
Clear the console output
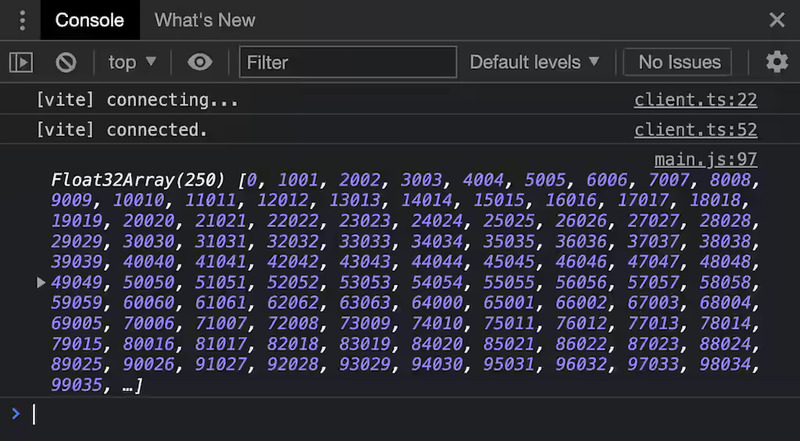click(66, 62)
